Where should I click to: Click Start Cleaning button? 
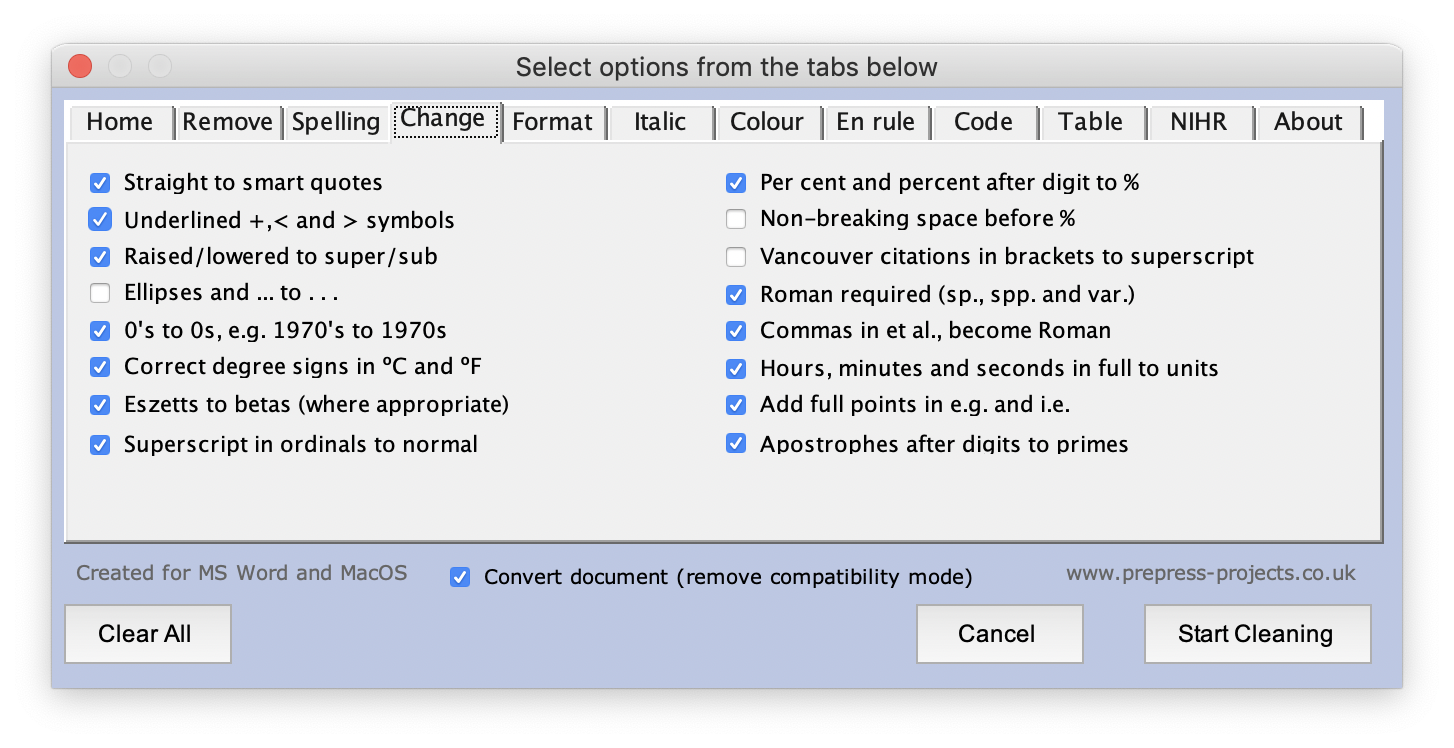coord(1256,634)
